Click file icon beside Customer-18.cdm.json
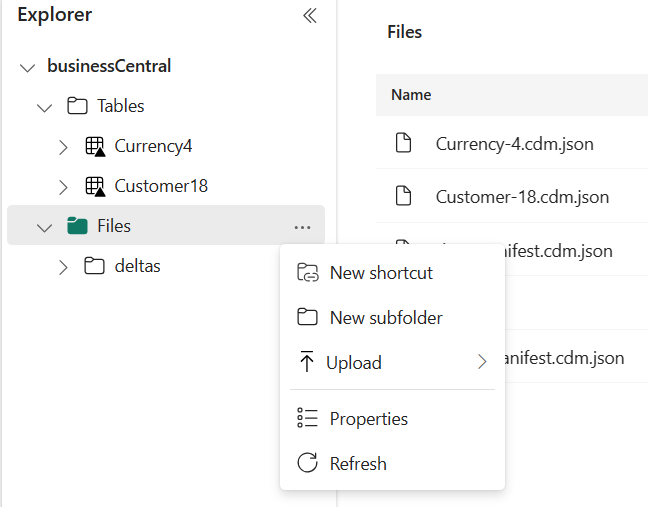This screenshot has height=507, width=648. (403, 195)
